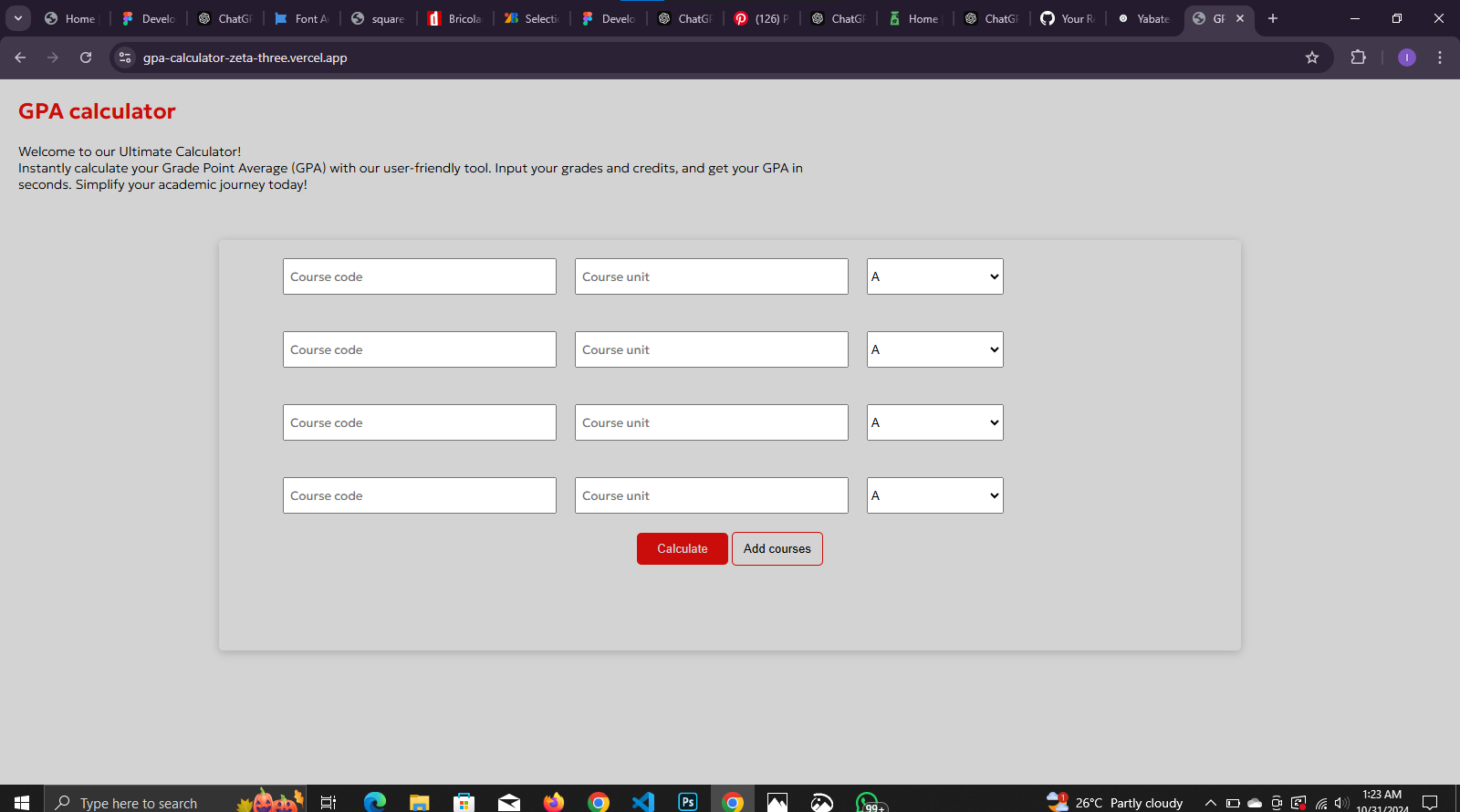1460x812 pixels.
Task: Reload the GPA calculator page
Action: [x=86, y=57]
